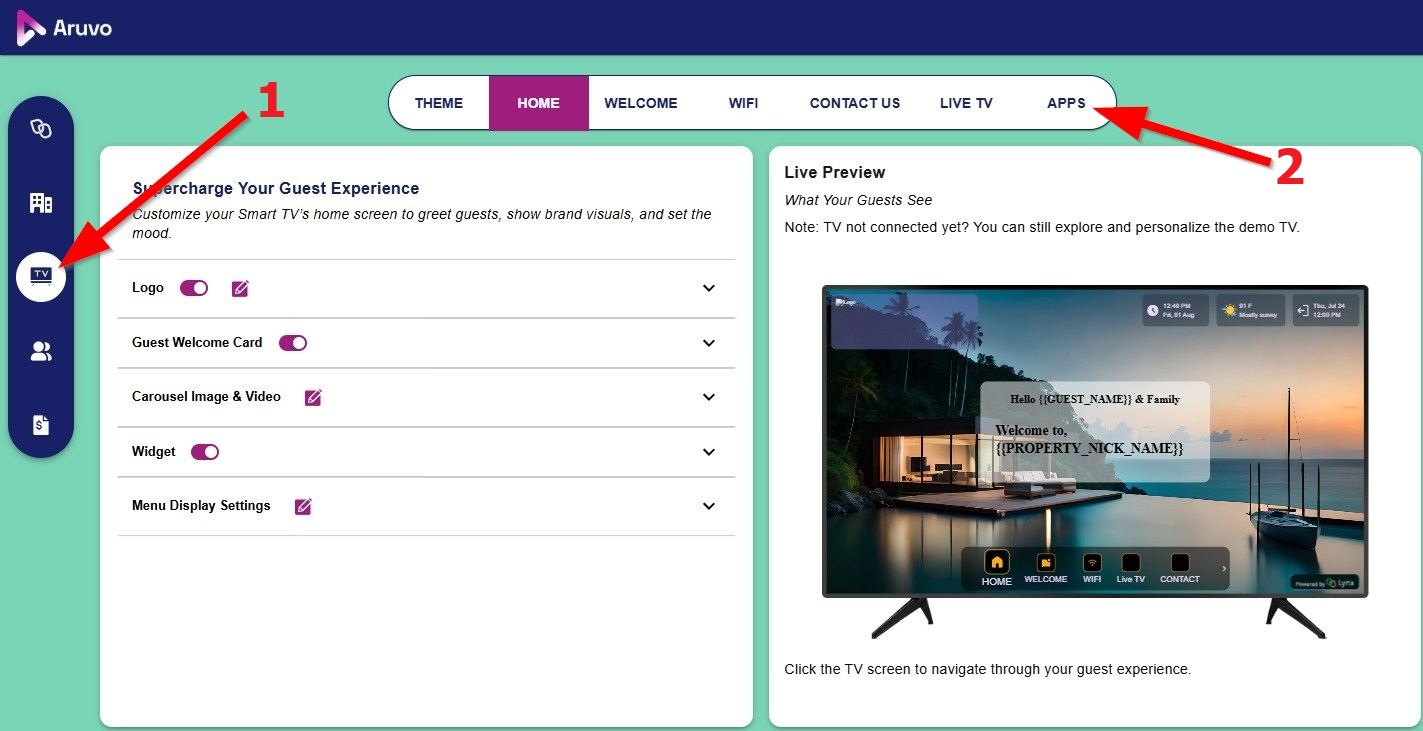Open the billing document sidebar icon
Screen dimensions: 1423x731
coord(41,425)
